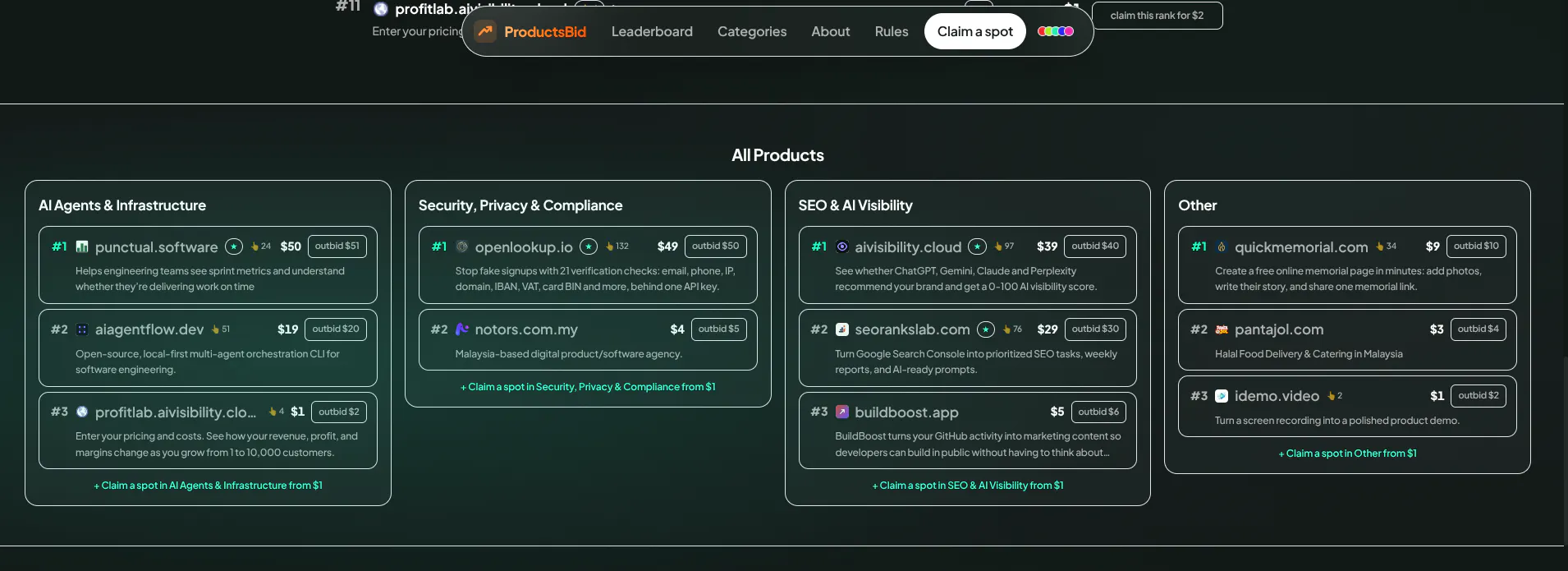Click outbid $30 on seorankslab.com

coord(1095,329)
